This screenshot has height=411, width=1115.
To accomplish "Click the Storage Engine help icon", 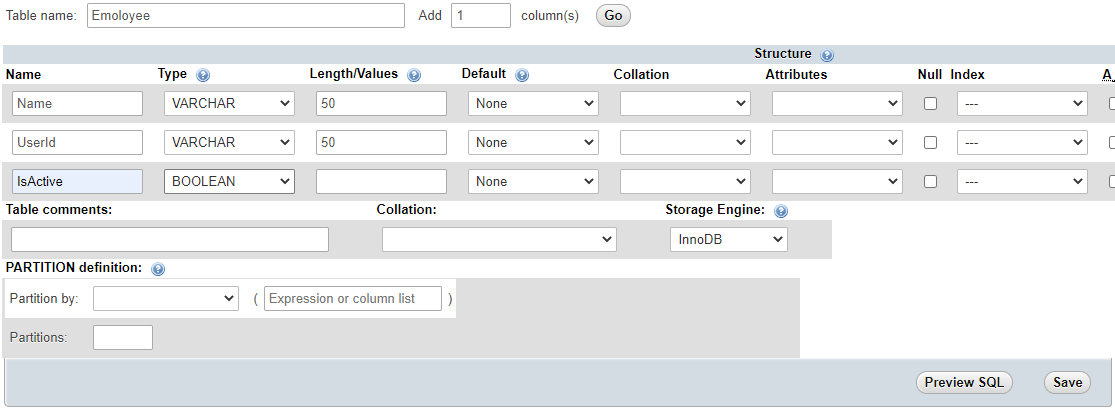I will click(x=781, y=211).
